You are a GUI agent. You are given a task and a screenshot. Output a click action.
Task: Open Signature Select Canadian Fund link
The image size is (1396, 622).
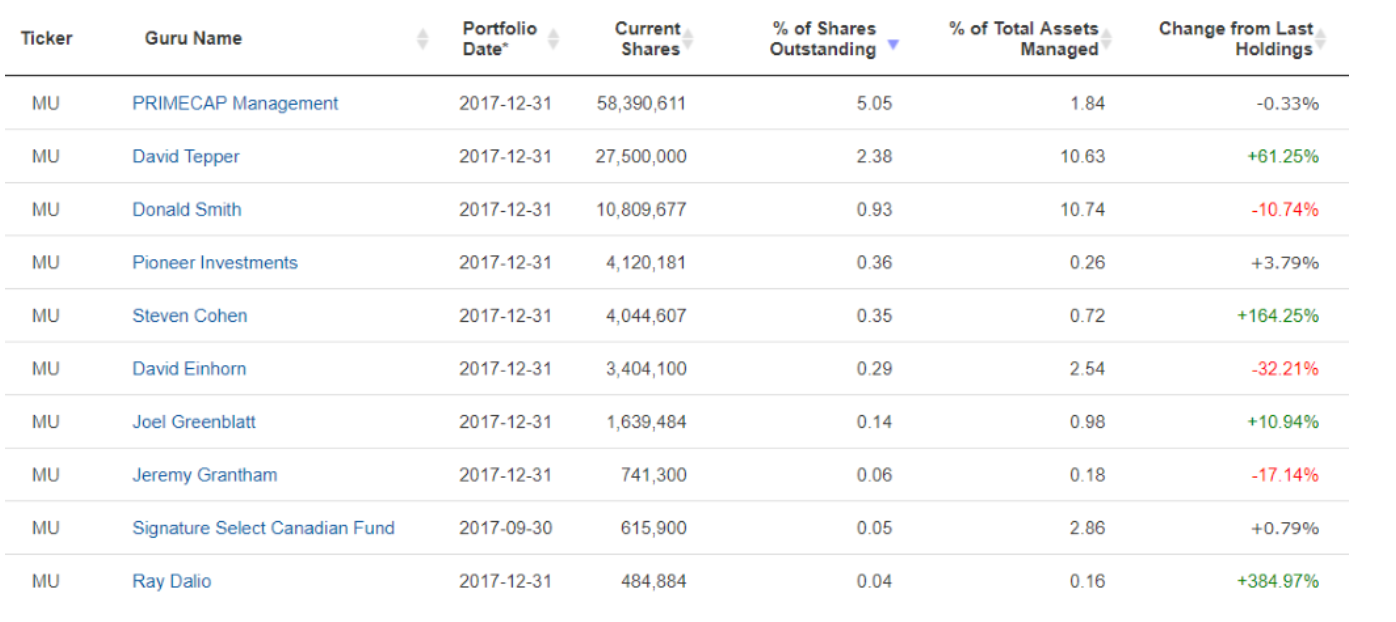(x=263, y=527)
